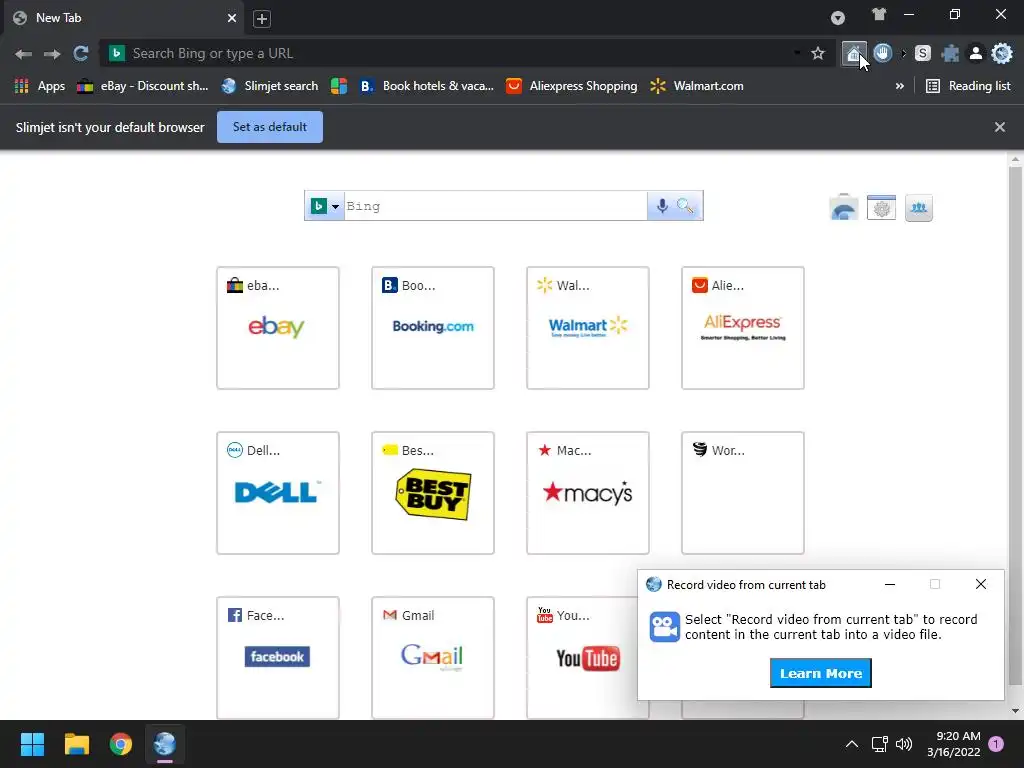Open the YouTube speed dial tile

click(581, 657)
